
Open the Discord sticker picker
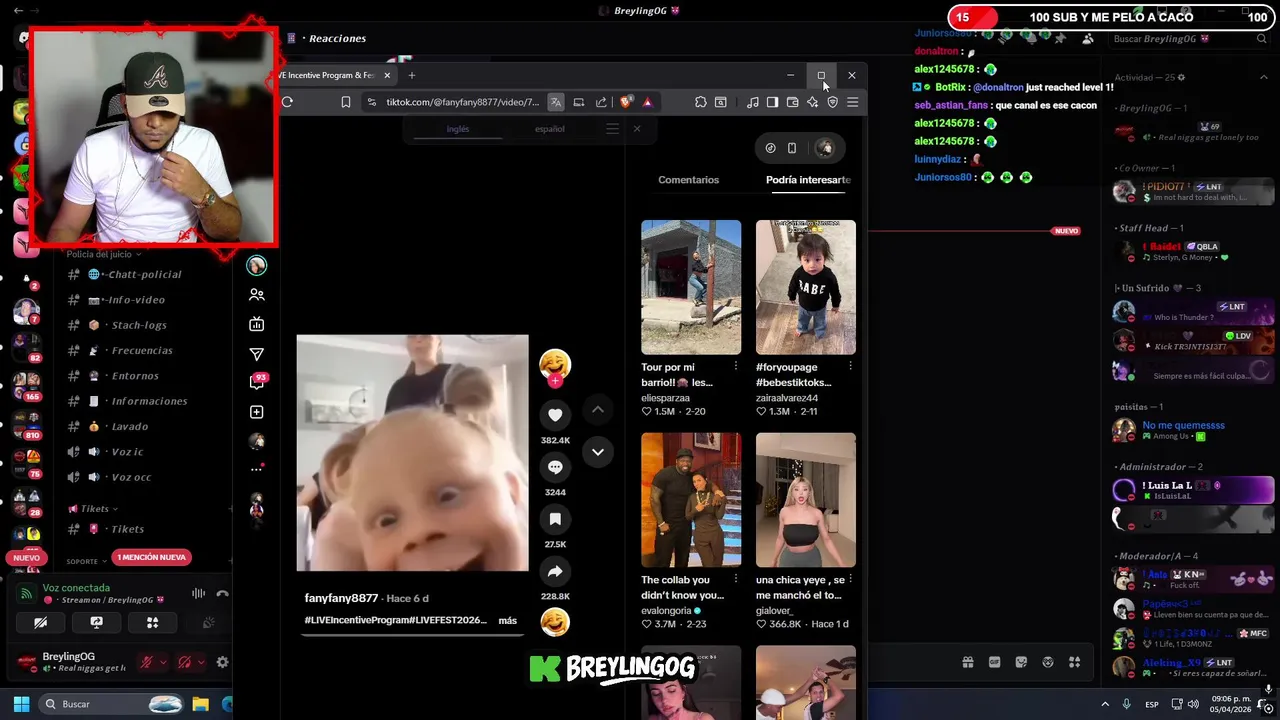(1021, 662)
